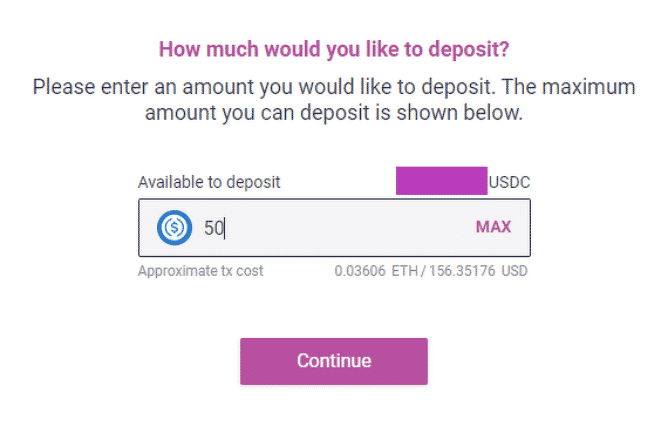
Task: Select the 'Available to deposit' label
Action: tap(209, 182)
